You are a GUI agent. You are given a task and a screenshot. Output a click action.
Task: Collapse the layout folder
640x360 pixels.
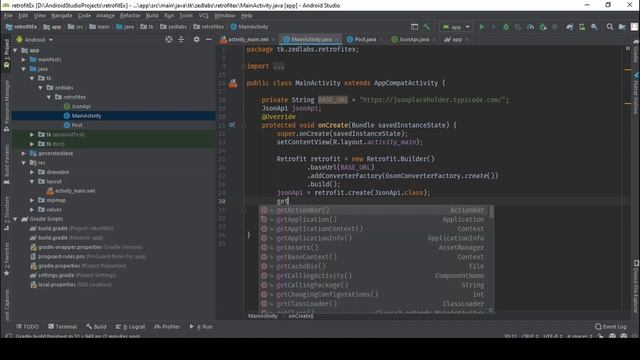point(32,182)
